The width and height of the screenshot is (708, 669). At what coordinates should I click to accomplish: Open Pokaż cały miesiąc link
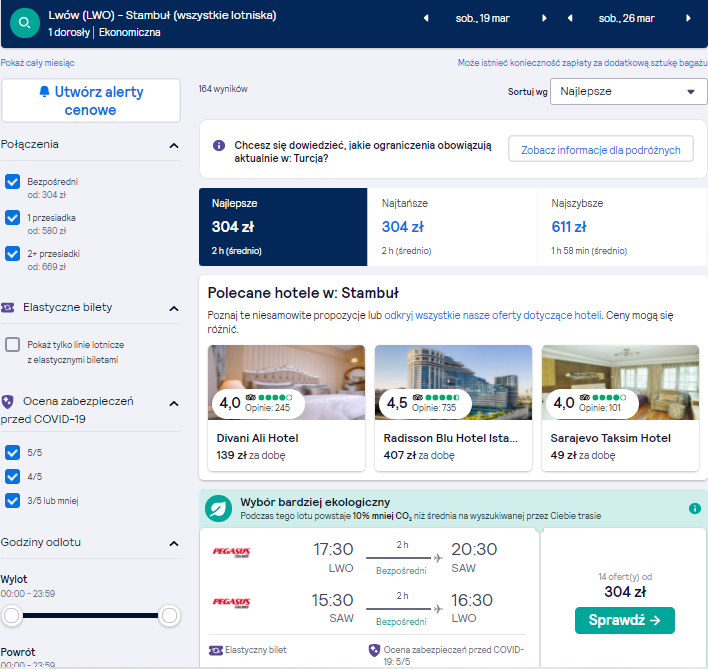(37, 63)
